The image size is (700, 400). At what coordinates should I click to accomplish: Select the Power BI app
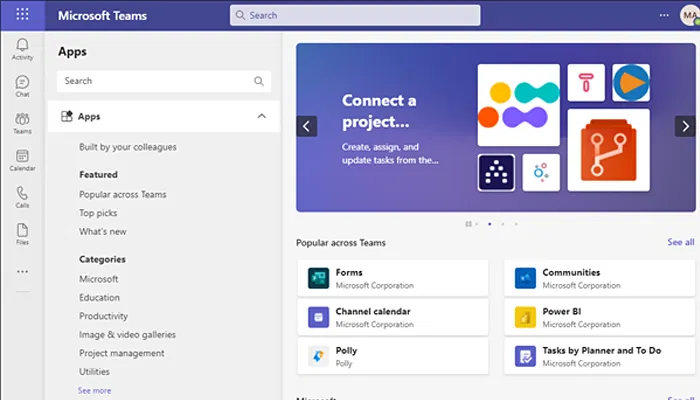pos(598,317)
